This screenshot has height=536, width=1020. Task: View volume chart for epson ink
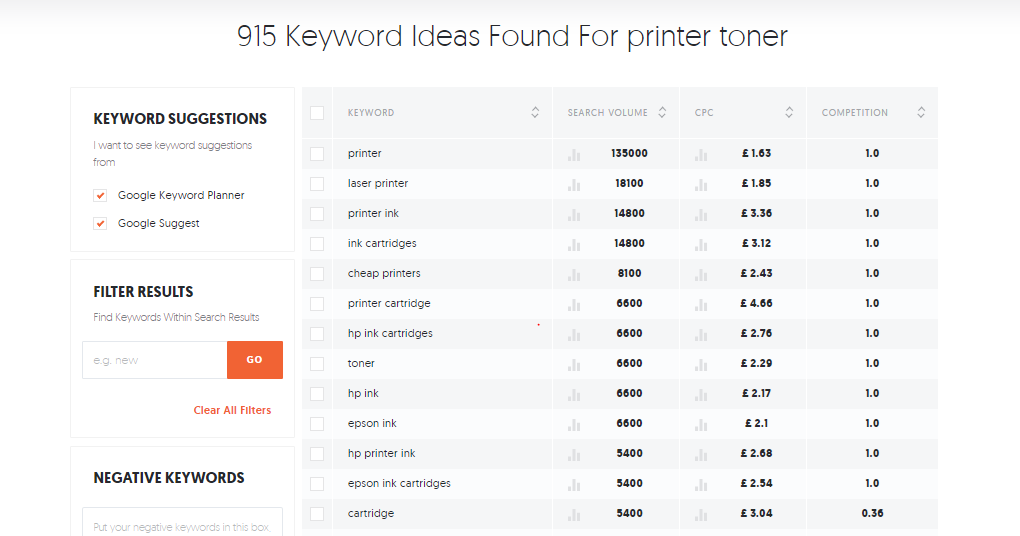[574, 424]
